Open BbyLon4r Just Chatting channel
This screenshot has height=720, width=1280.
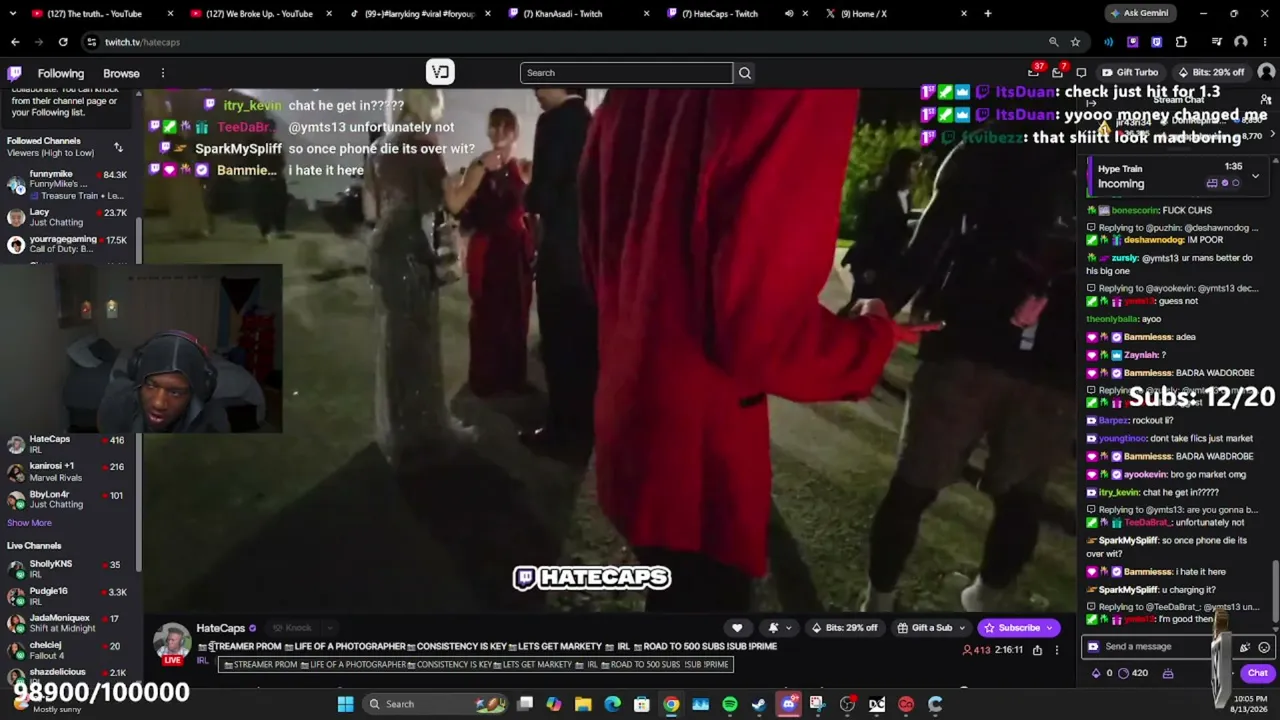[67, 499]
